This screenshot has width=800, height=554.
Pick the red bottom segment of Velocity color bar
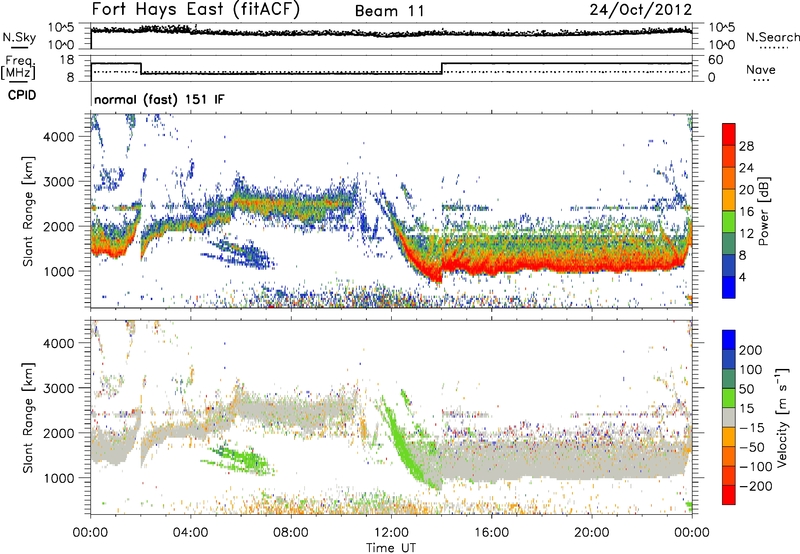pos(729,495)
